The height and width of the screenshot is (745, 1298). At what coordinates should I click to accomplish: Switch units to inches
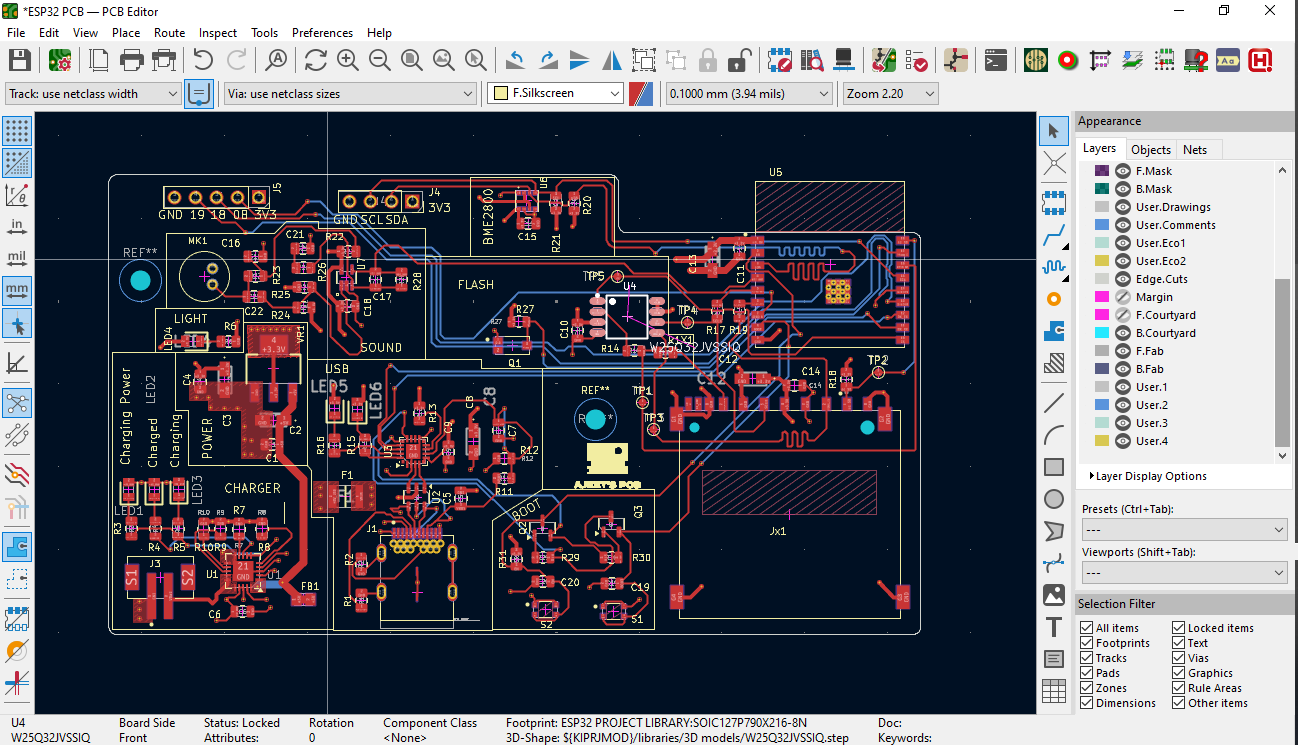coord(17,227)
